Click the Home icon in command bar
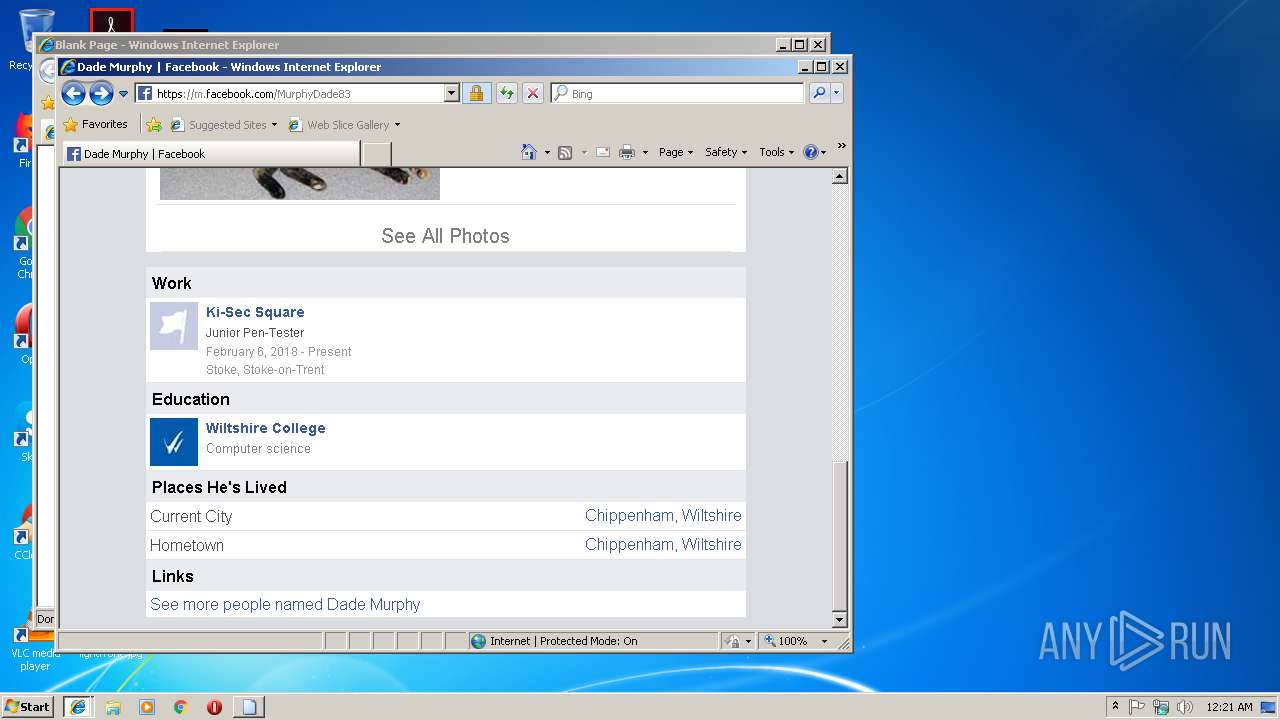This screenshot has width=1280, height=720. [x=529, y=152]
